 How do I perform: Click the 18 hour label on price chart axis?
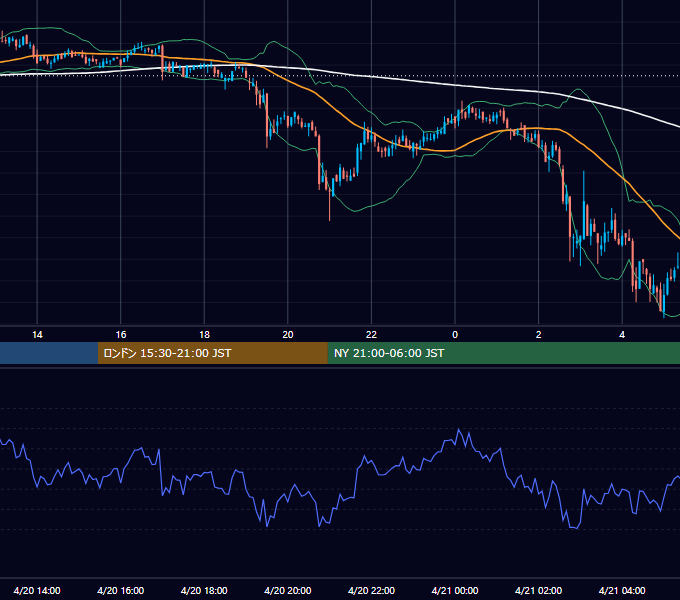click(204, 335)
